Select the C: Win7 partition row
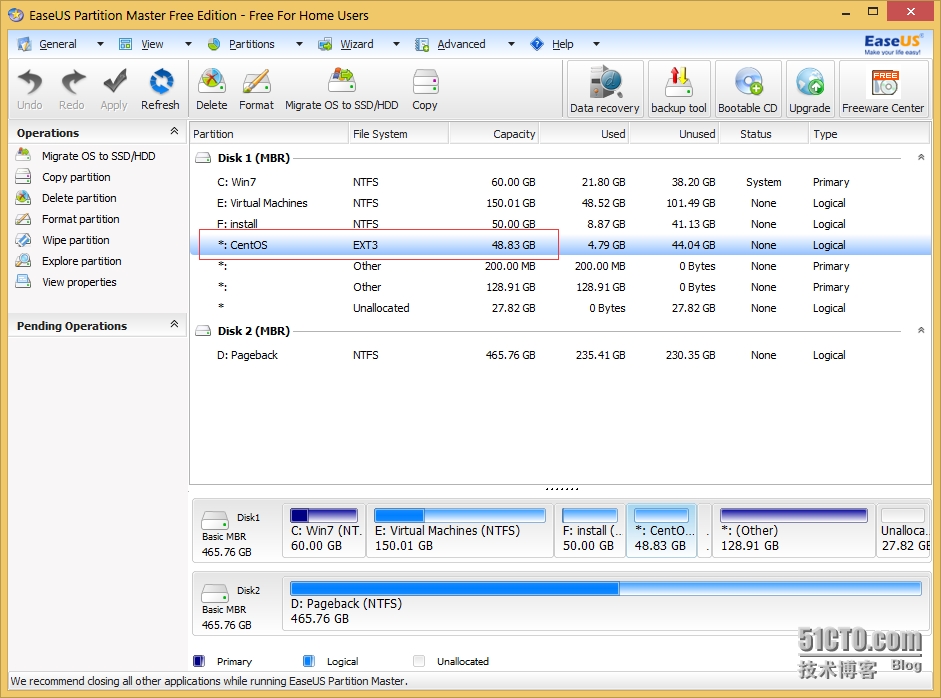The height and width of the screenshot is (698, 941). [561, 182]
